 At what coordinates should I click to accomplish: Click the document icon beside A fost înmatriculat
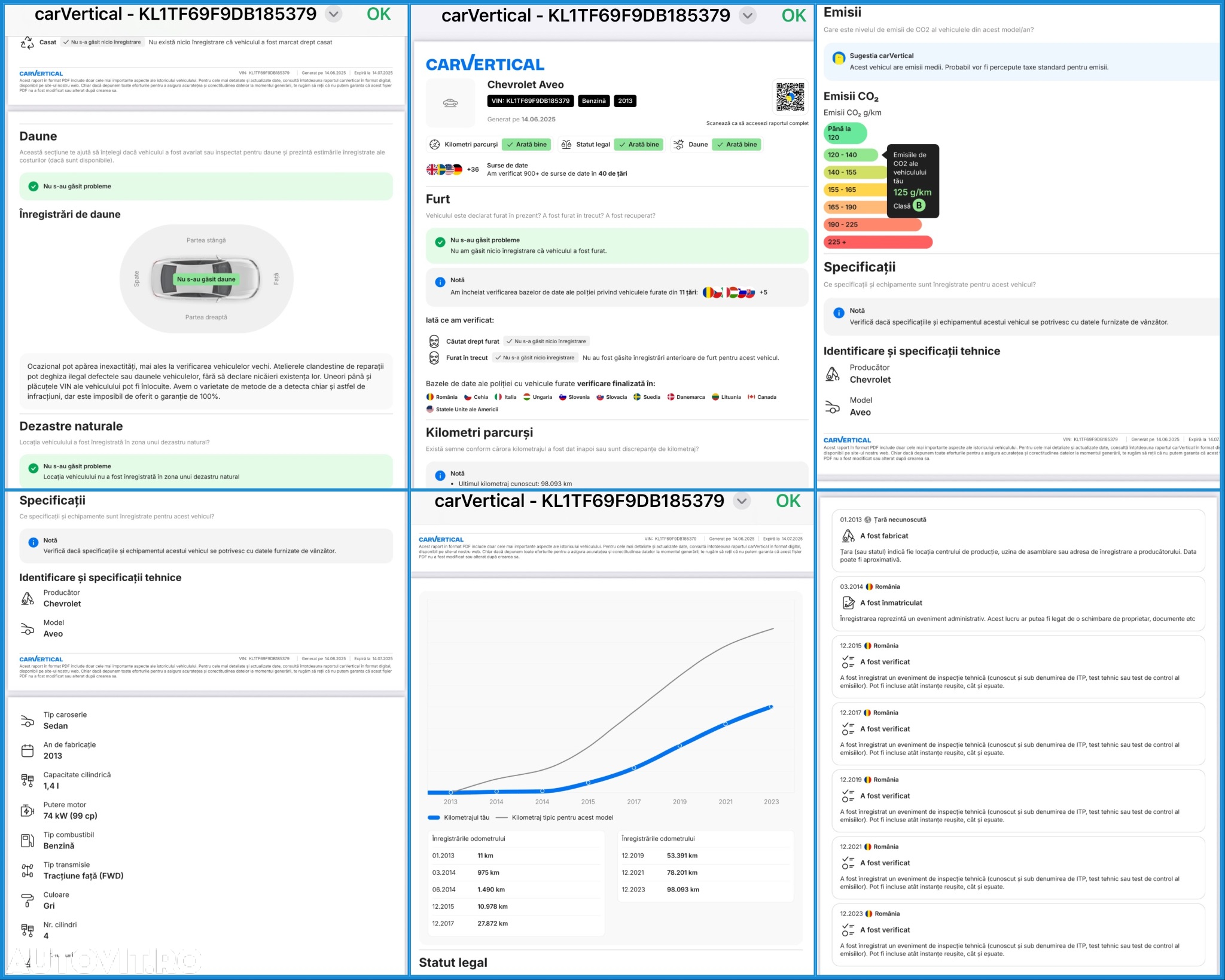[848, 603]
